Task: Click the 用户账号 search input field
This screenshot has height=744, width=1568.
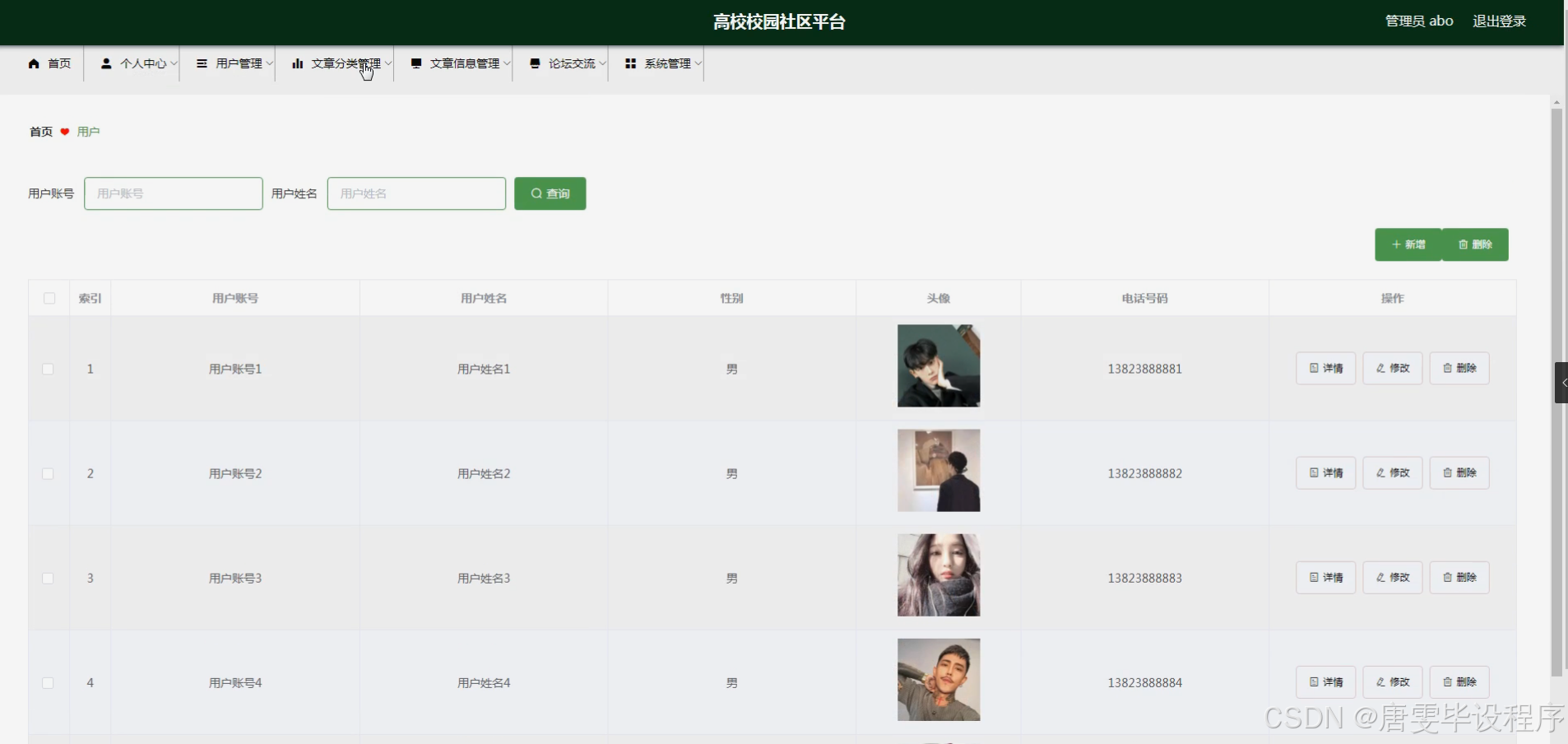Action: click(x=174, y=193)
